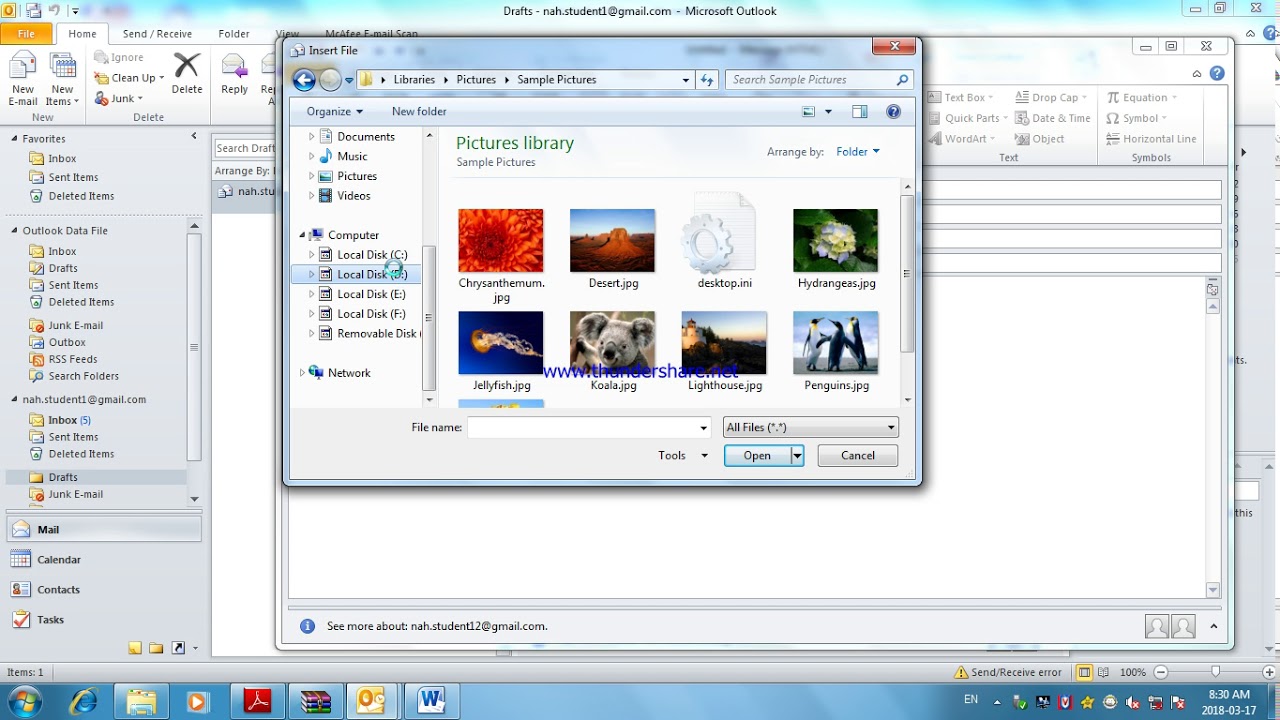
Task: Select Local Disk (C:) in tree
Action: [372, 255]
